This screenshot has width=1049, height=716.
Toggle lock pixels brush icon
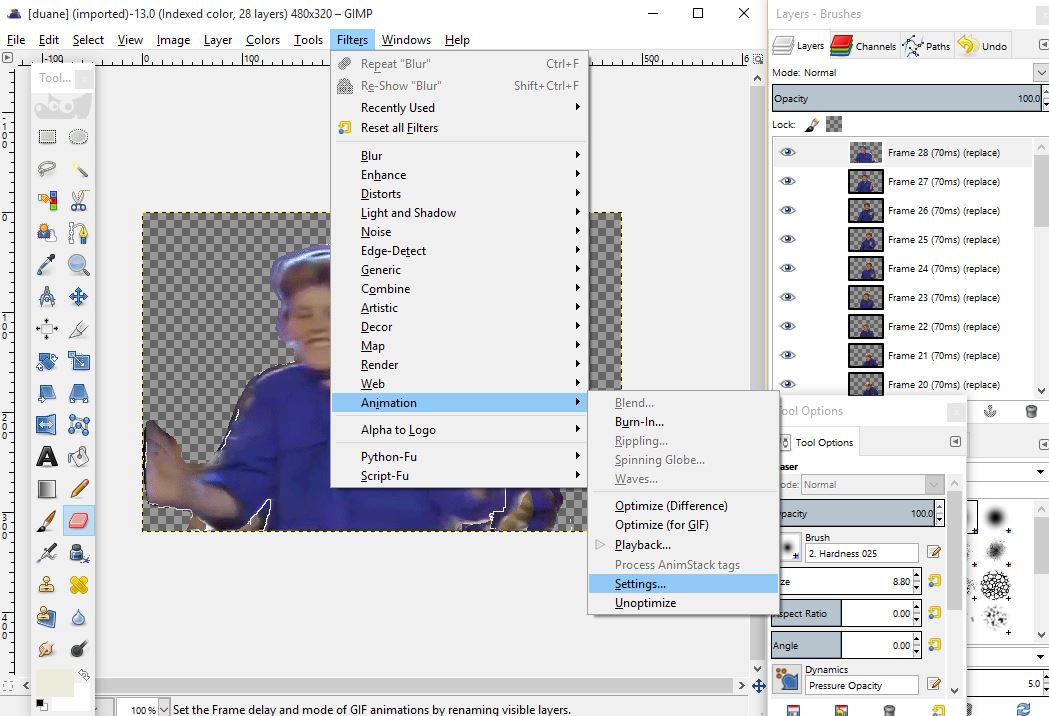tap(812, 124)
